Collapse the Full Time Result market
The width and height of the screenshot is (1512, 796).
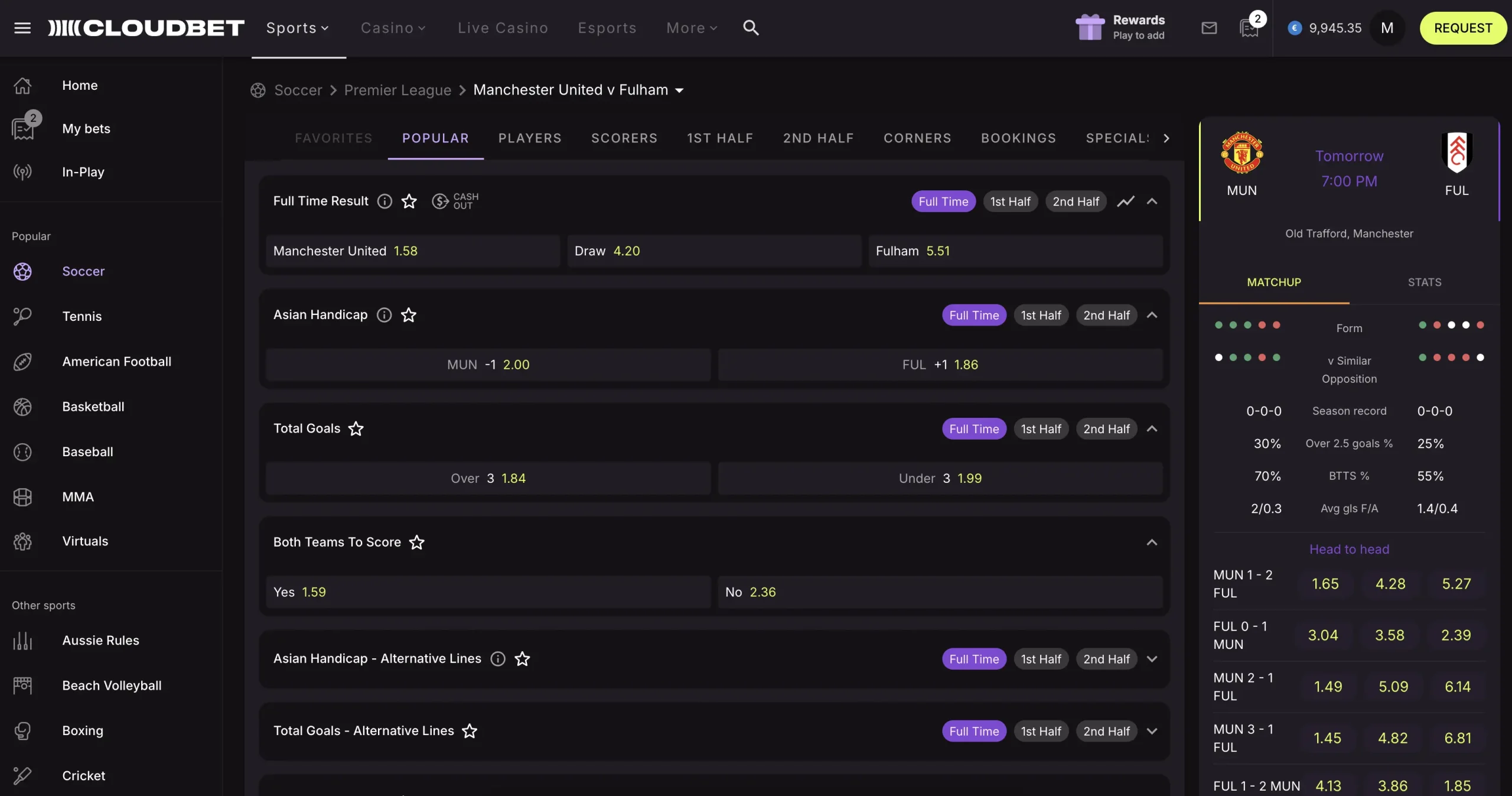1152,202
